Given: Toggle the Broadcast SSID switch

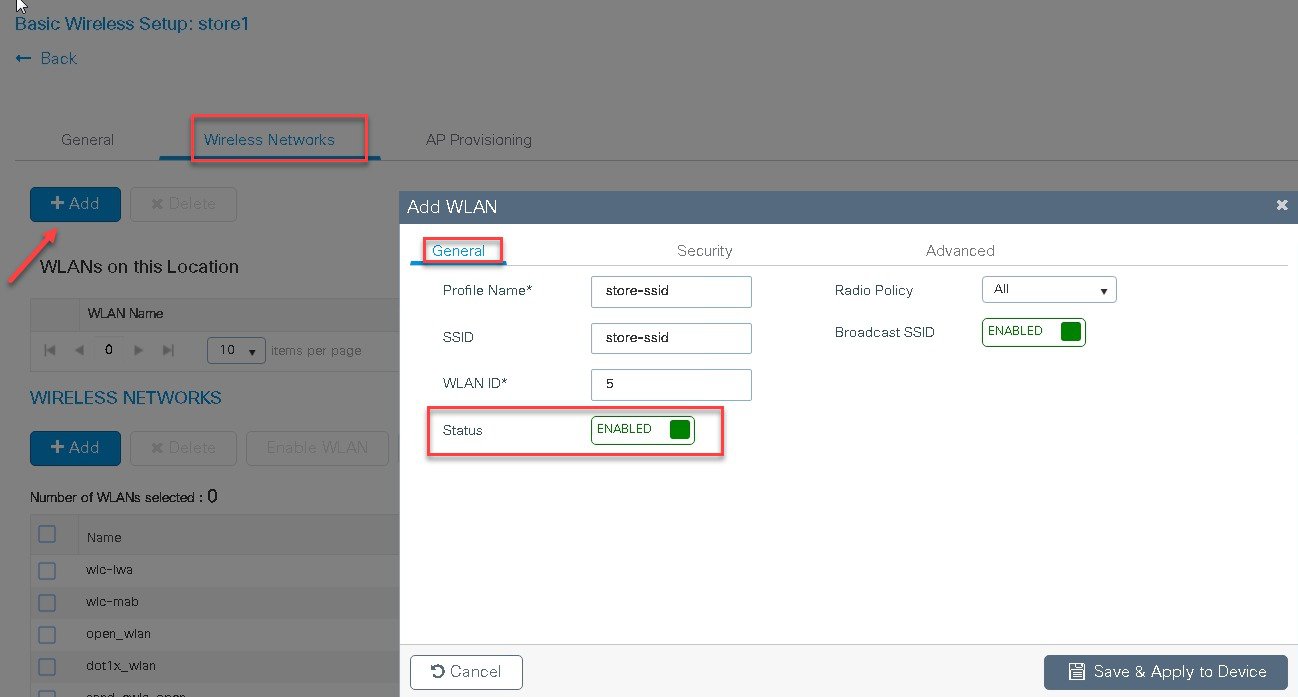Looking at the screenshot, I should pyautogui.click(x=1033, y=332).
